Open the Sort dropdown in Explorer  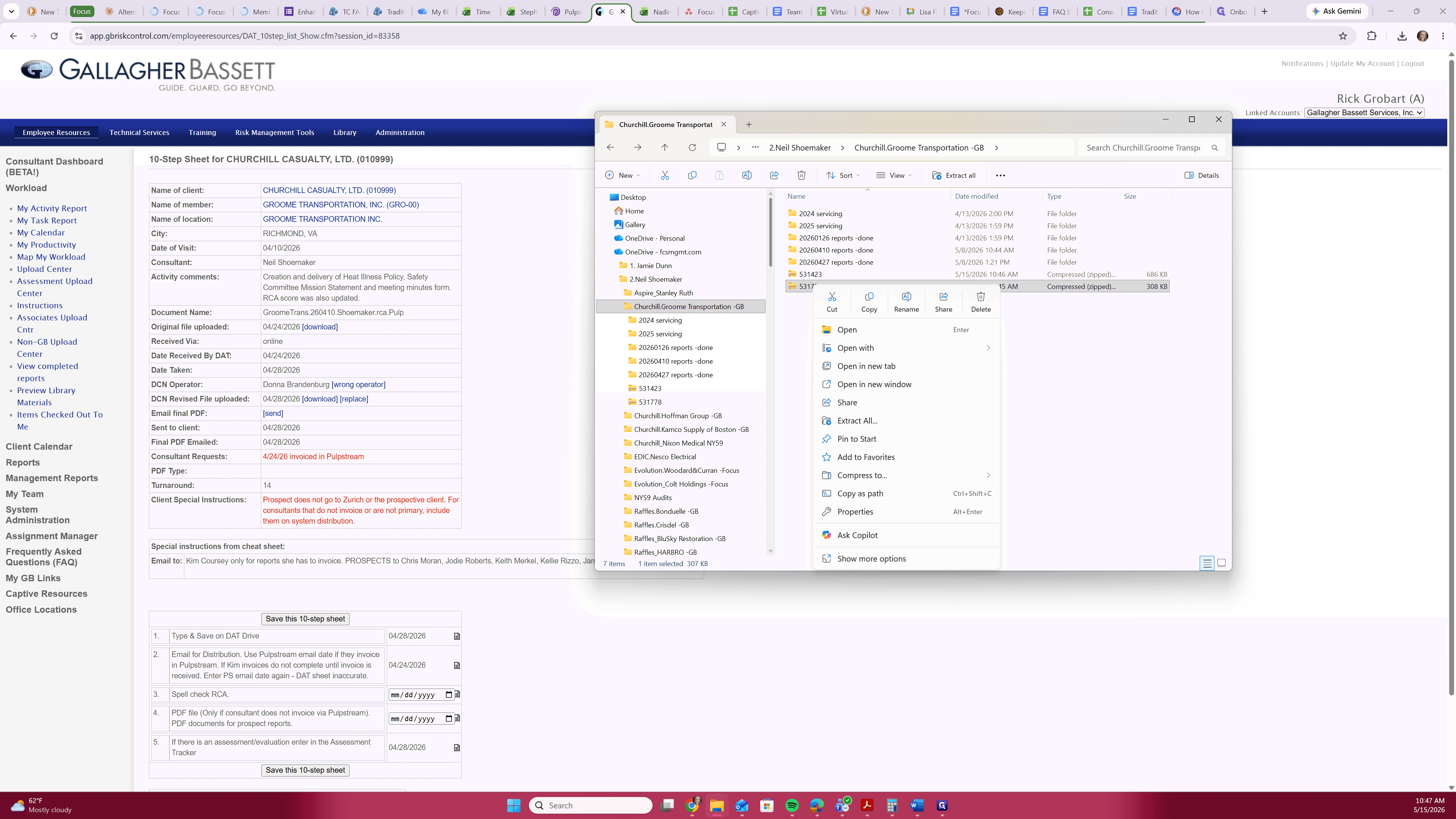click(843, 175)
